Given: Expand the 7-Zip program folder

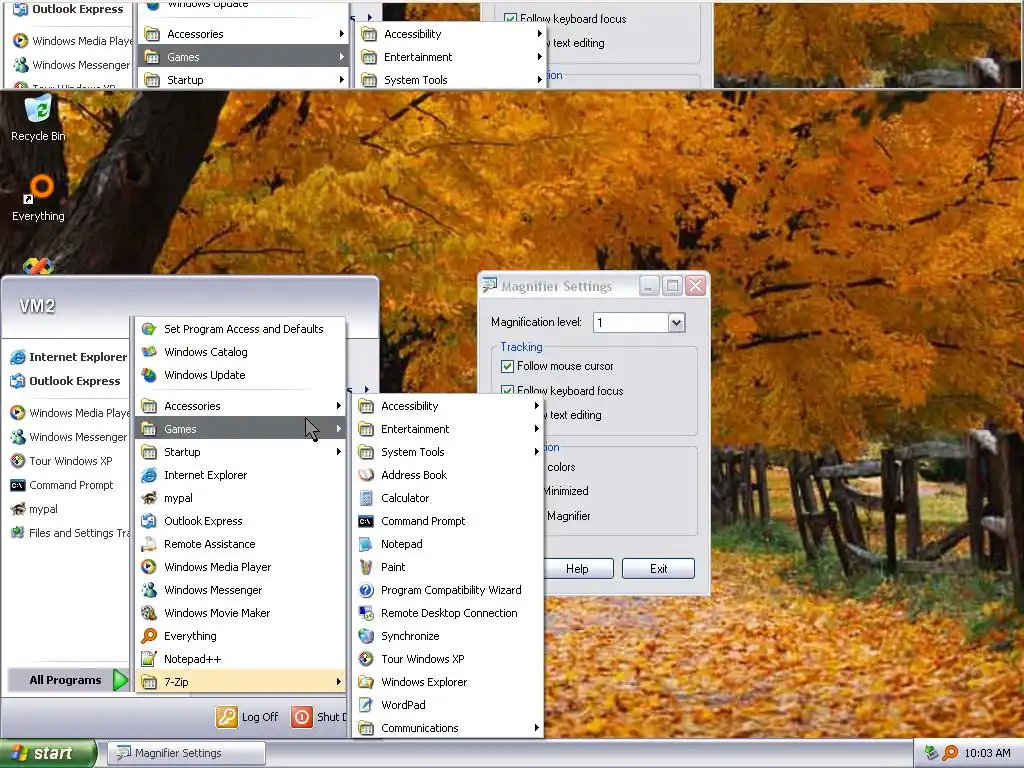Looking at the screenshot, I should coord(240,682).
